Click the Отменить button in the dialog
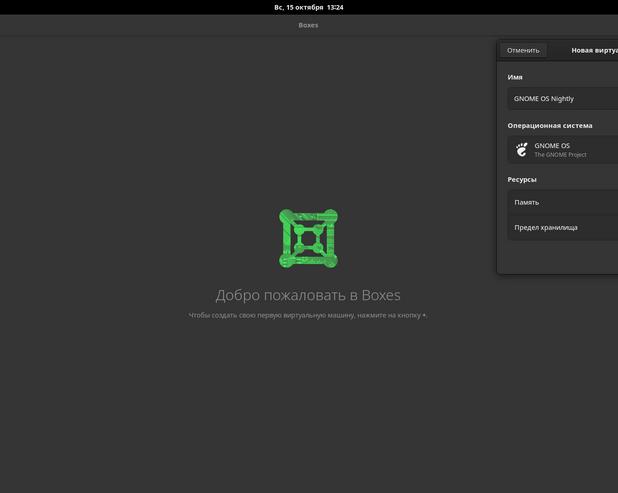The image size is (618, 493). point(523,50)
